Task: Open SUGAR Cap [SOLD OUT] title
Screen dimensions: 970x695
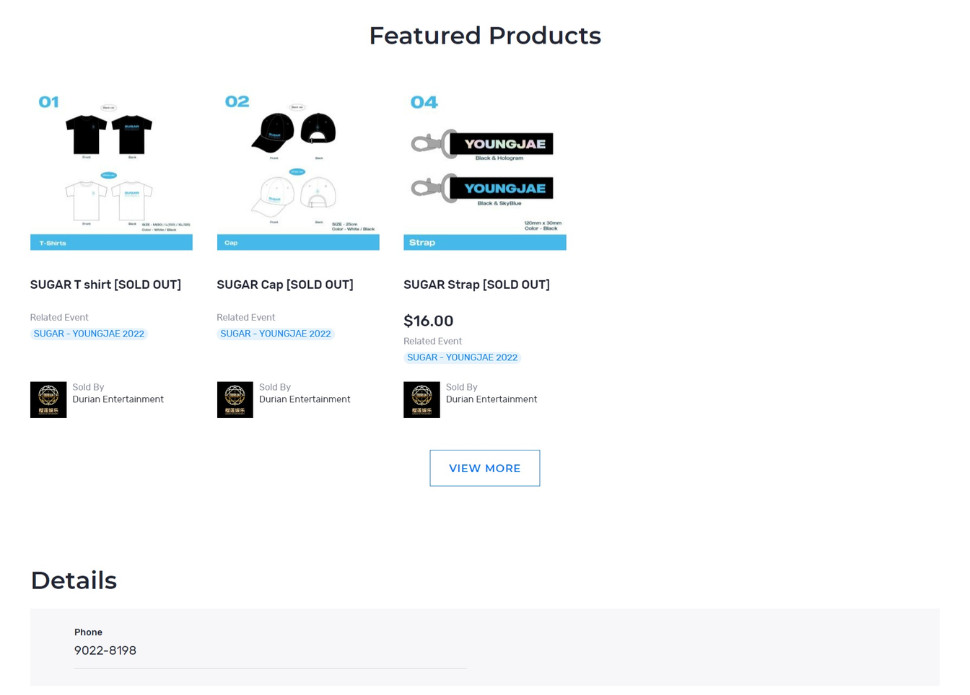Action: click(x=285, y=285)
